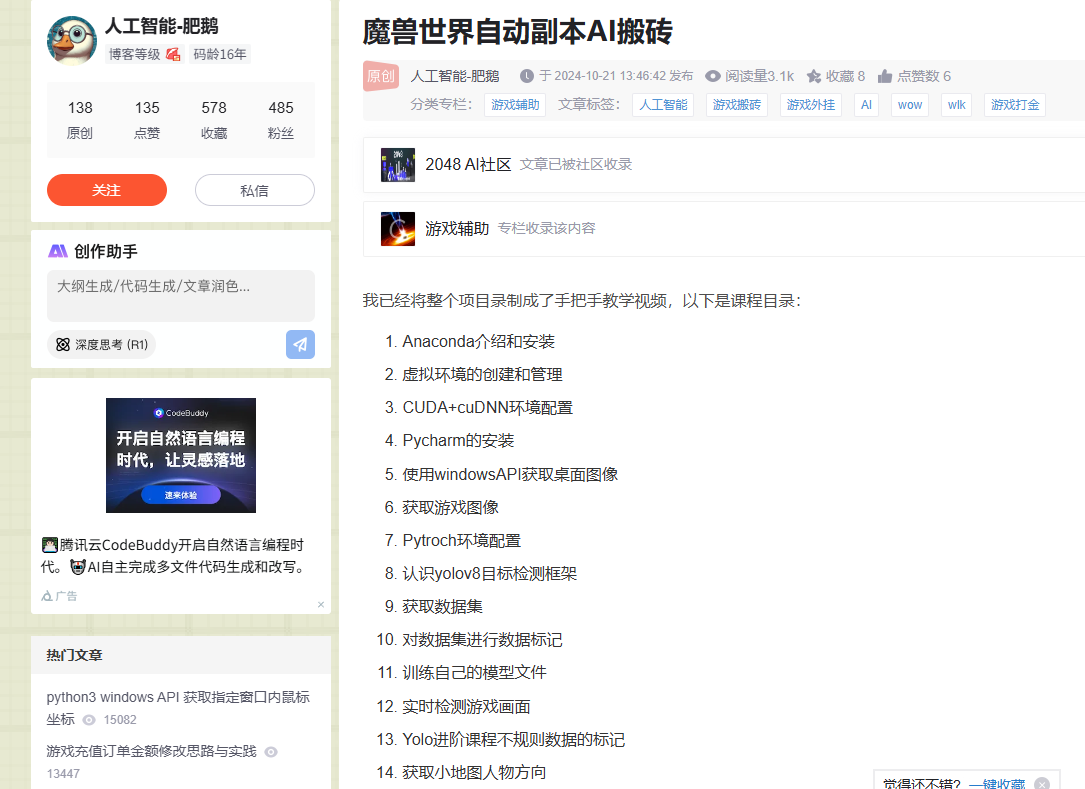Click the 原创 badge beside the author
The width and height of the screenshot is (1085, 789).
(381, 76)
